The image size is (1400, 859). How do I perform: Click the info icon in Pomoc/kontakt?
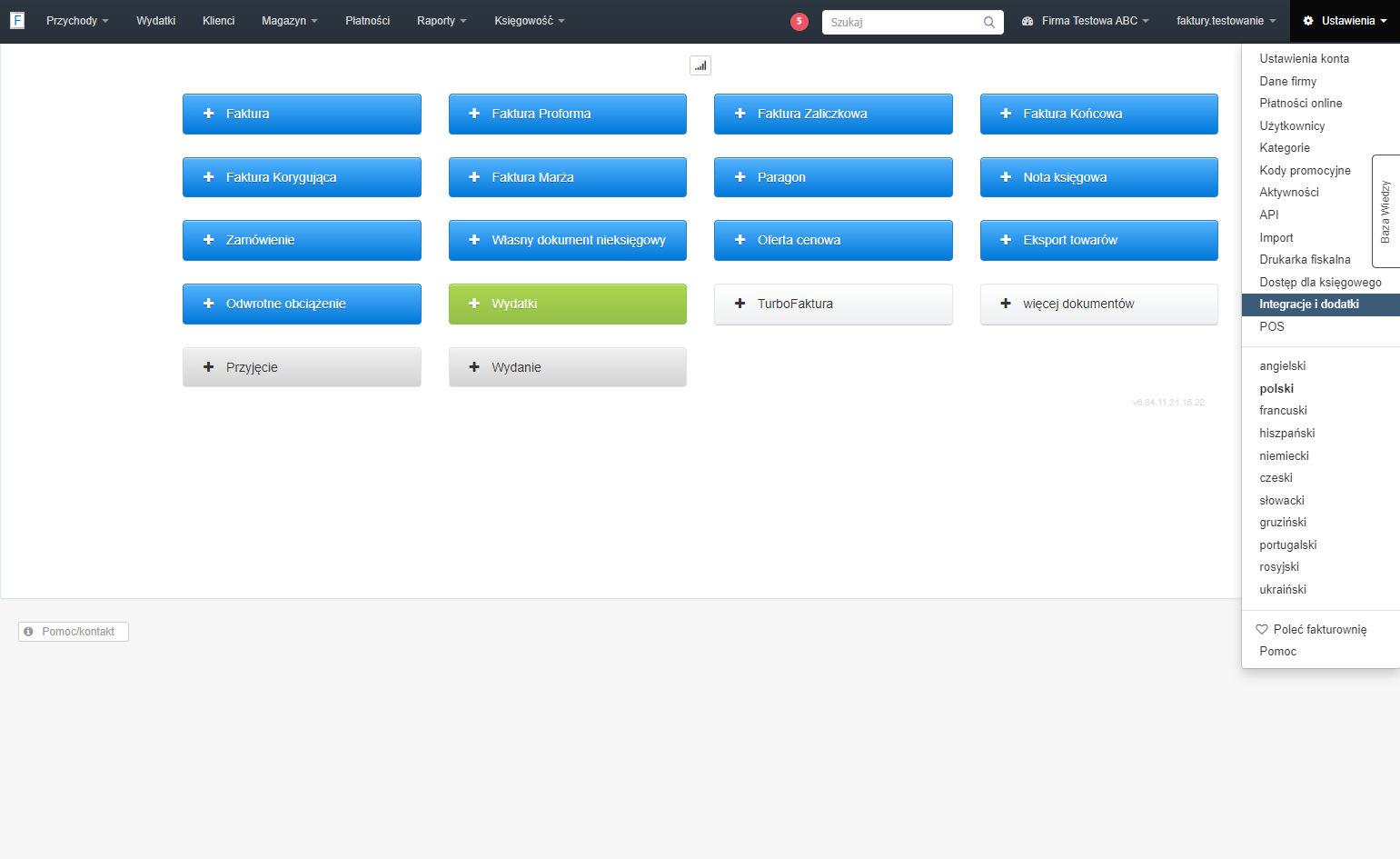[28, 632]
